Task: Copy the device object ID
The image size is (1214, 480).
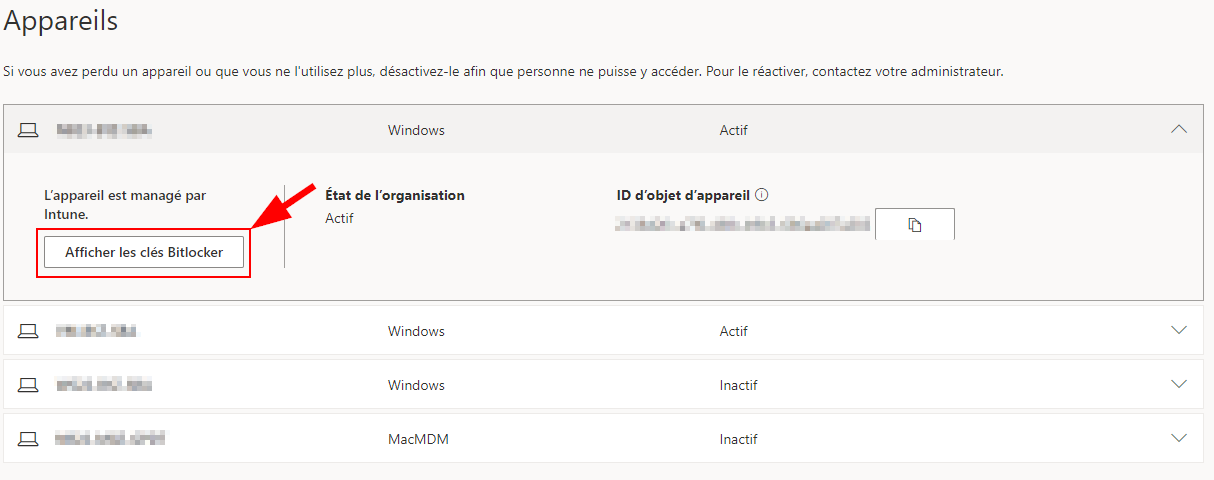Action: click(914, 225)
